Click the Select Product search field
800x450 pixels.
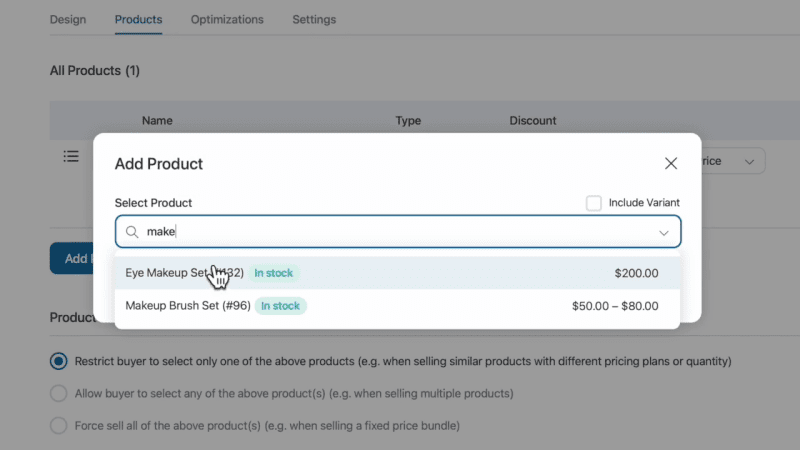click(397, 232)
